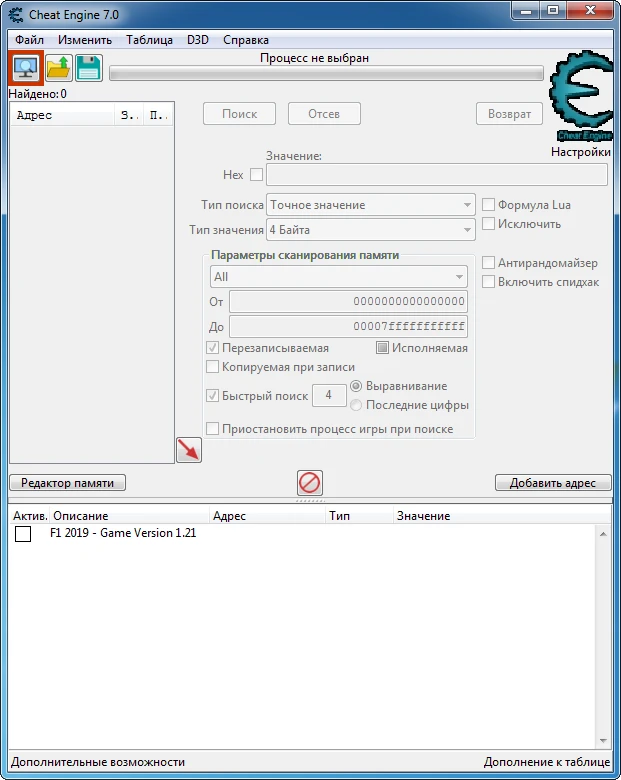
Task: Click the От start address field
Action: 348,301
